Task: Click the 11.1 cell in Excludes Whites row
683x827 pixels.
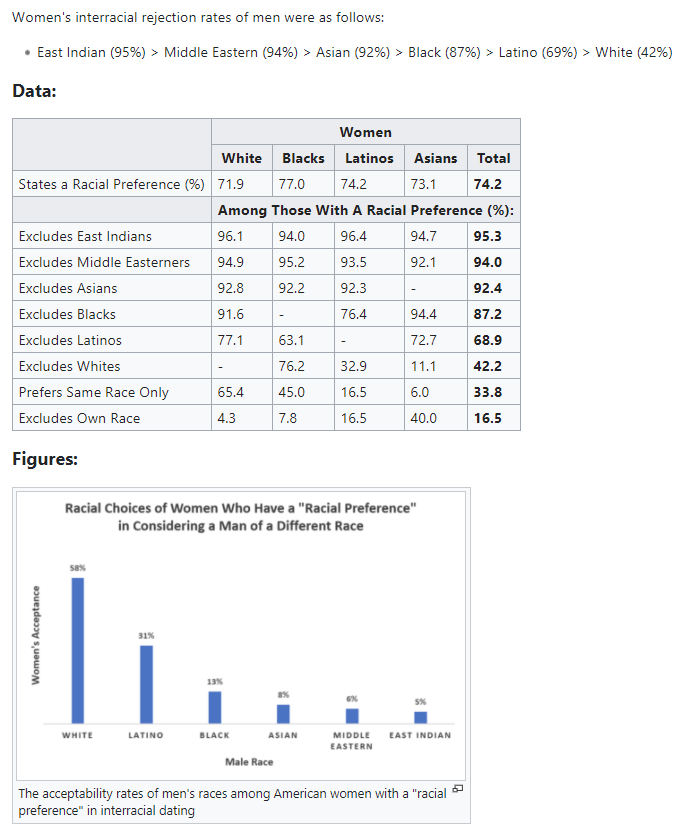Action: (x=436, y=366)
